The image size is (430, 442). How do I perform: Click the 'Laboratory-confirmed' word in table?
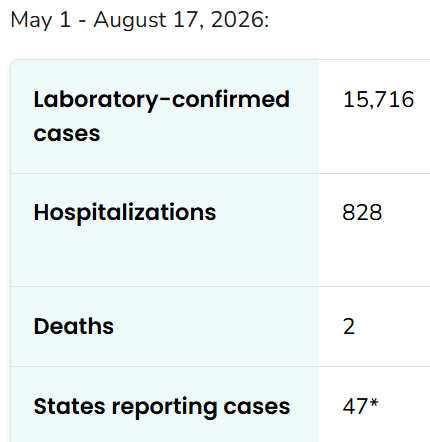[x=162, y=100]
